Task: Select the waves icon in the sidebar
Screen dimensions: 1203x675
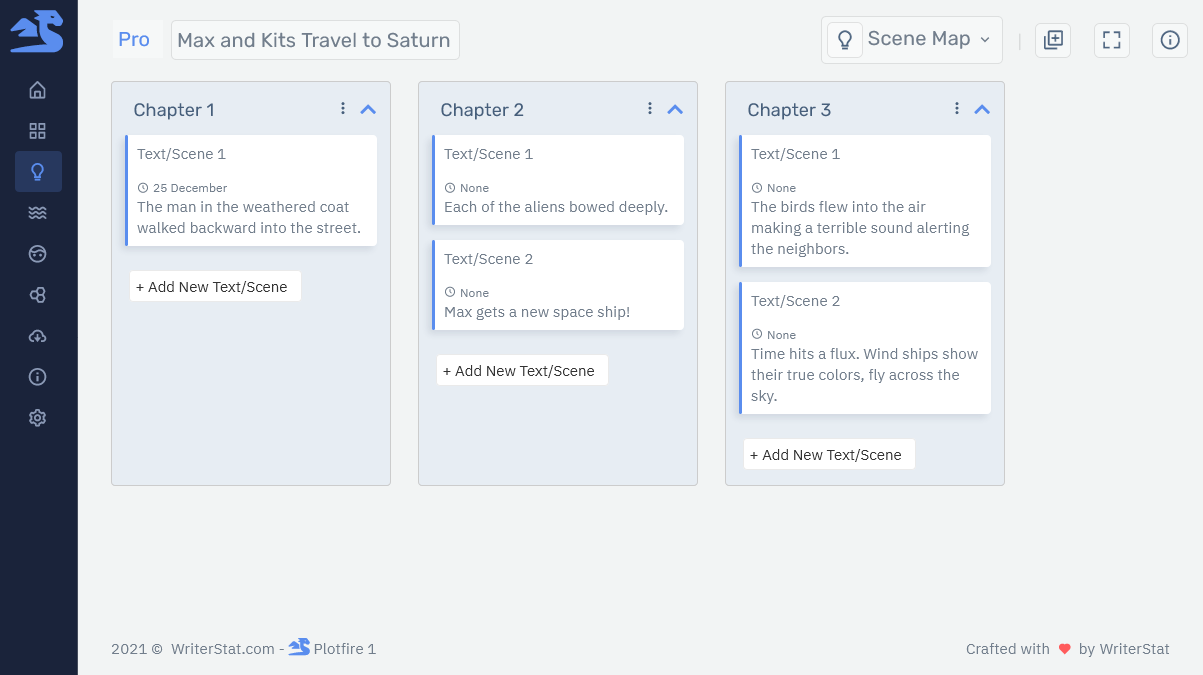Action: tap(38, 212)
